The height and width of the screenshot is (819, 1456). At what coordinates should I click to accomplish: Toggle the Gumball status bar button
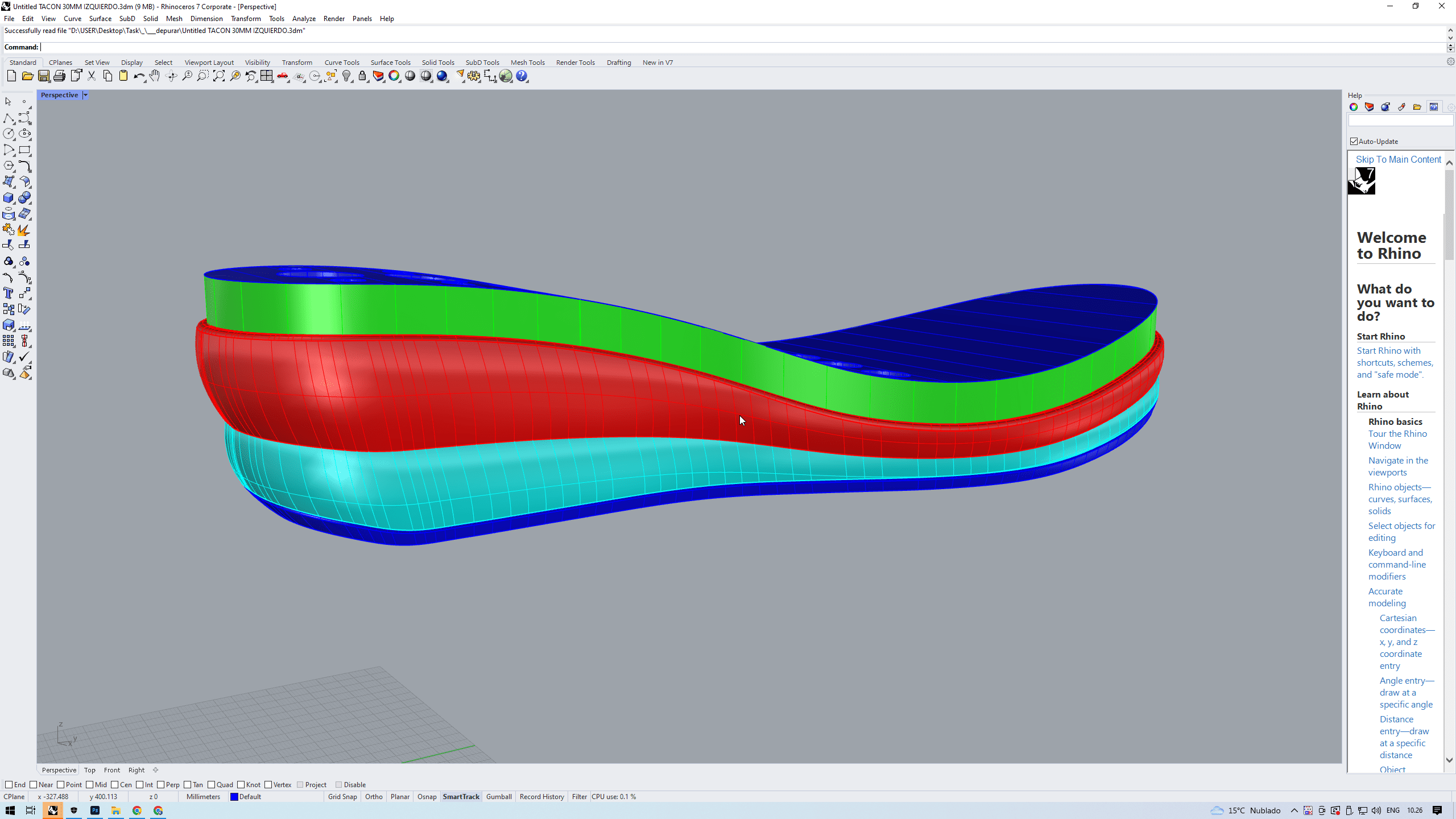point(499,797)
